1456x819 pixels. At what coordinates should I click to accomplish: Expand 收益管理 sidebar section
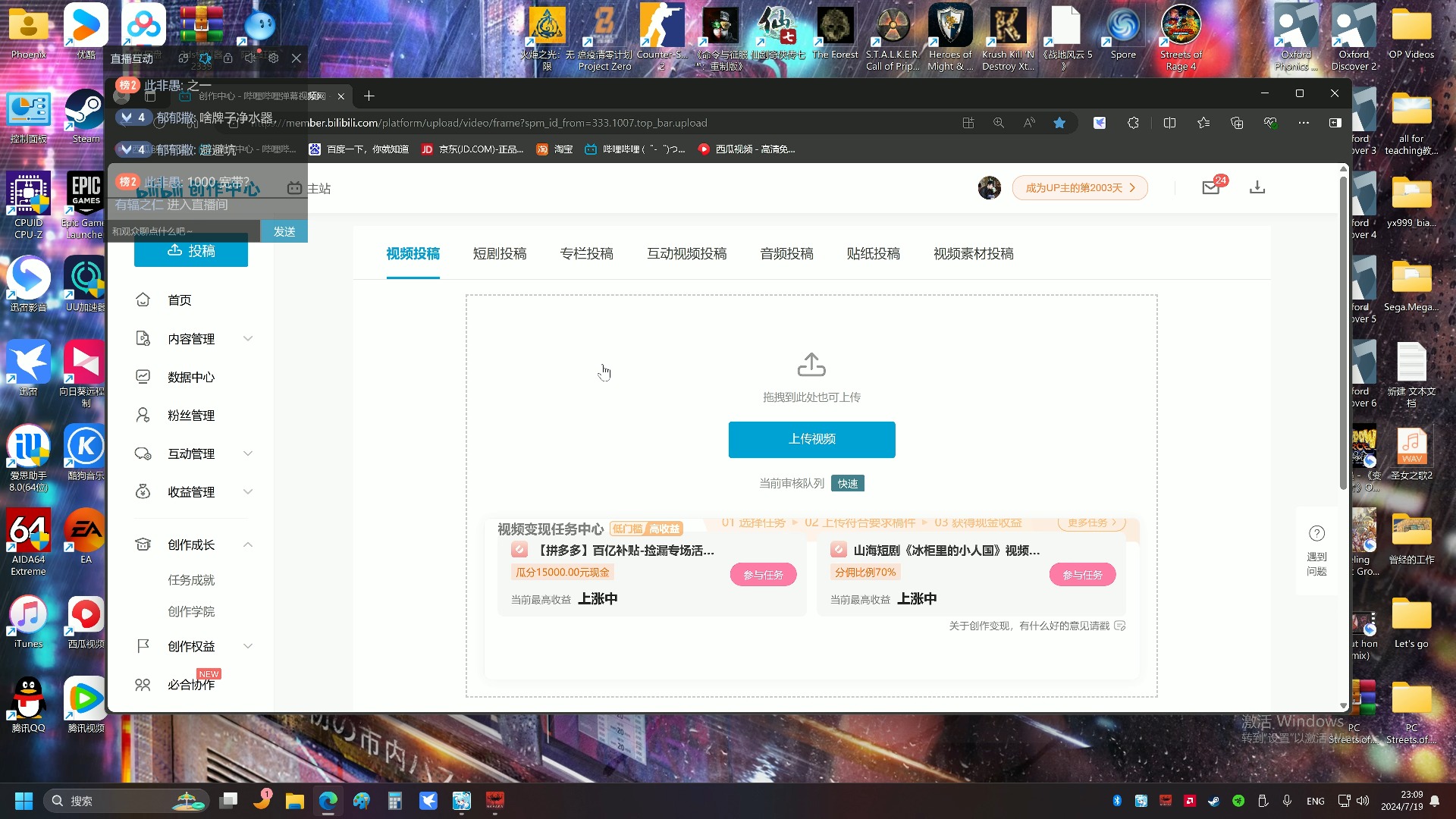pos(192,491)
